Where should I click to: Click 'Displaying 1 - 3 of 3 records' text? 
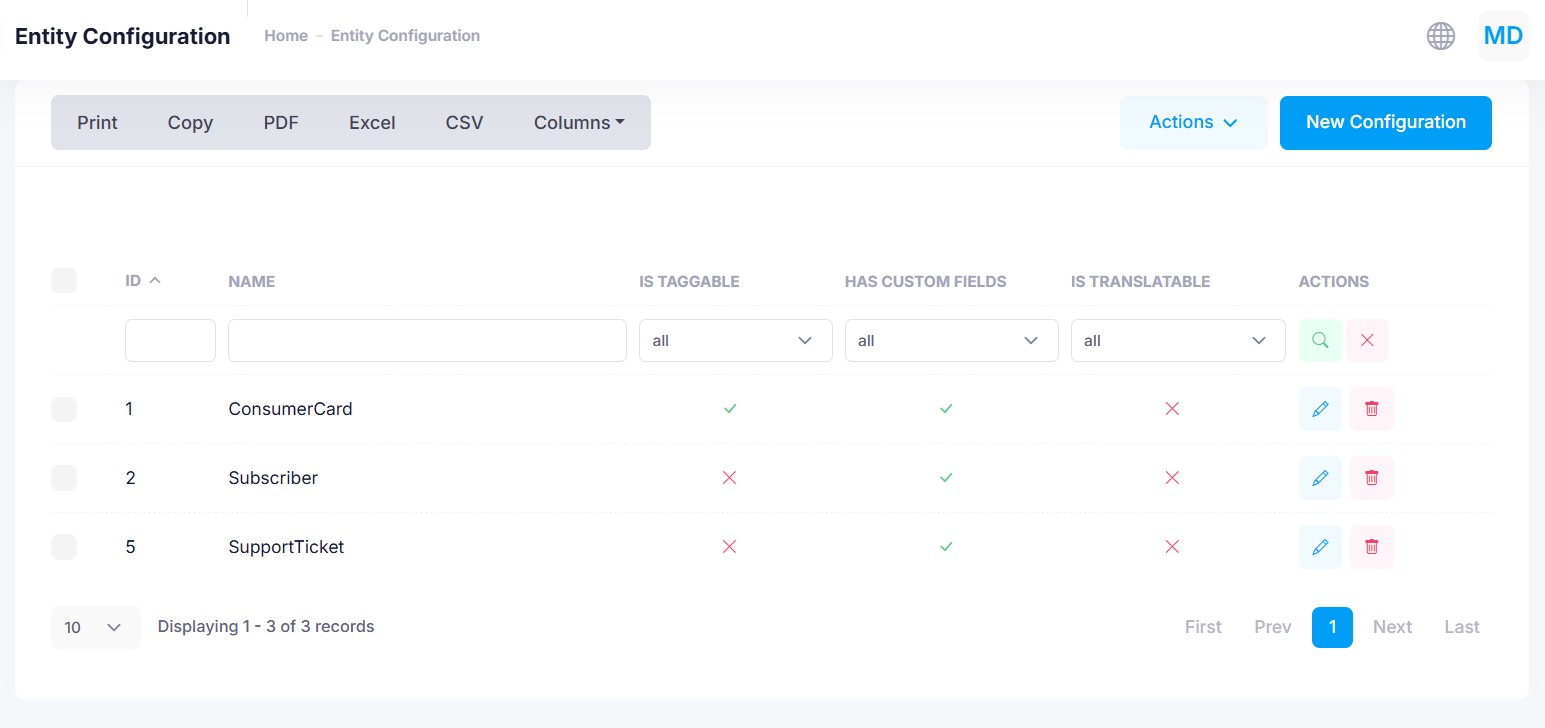tap(266, 627)
